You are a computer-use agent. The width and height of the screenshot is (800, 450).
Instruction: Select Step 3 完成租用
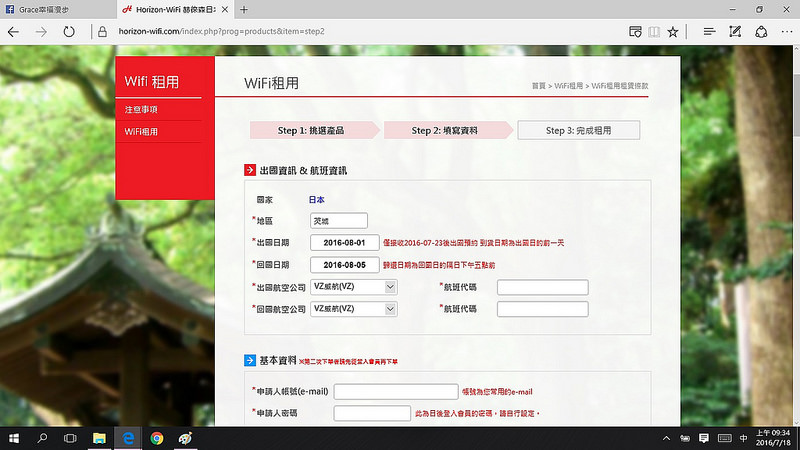click(x=579, y=131)
